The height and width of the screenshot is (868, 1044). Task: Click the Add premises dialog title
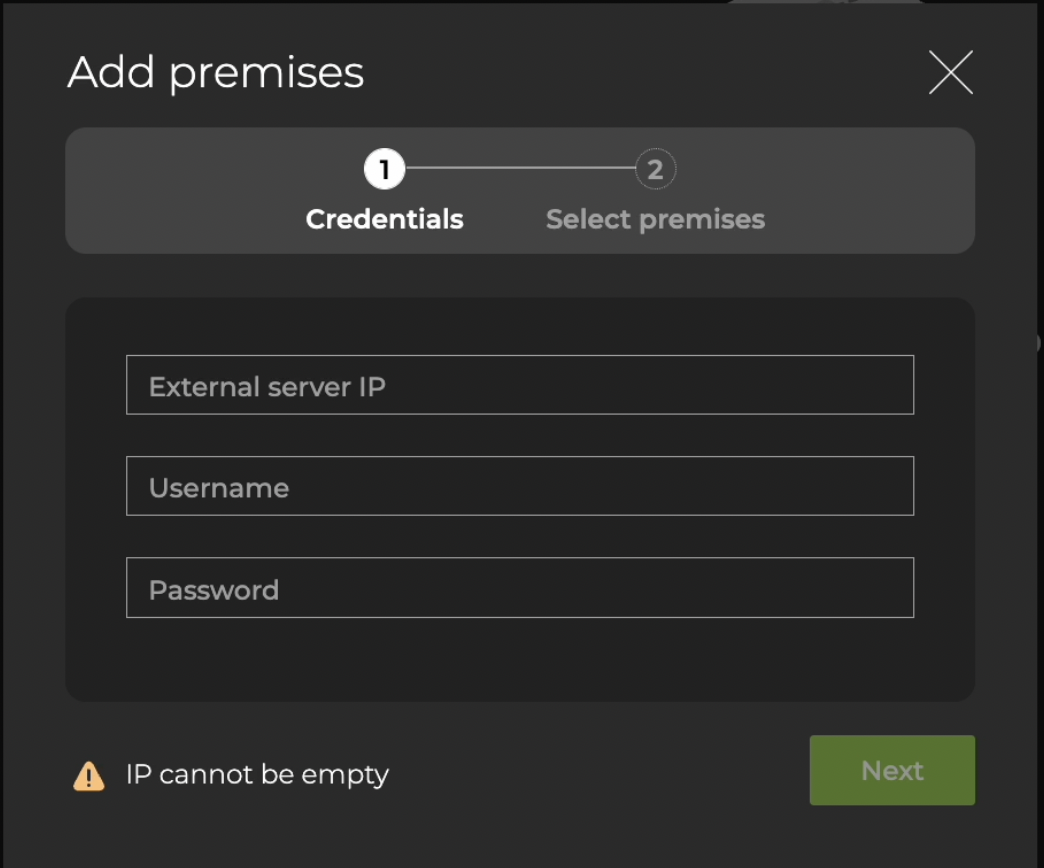215,72
